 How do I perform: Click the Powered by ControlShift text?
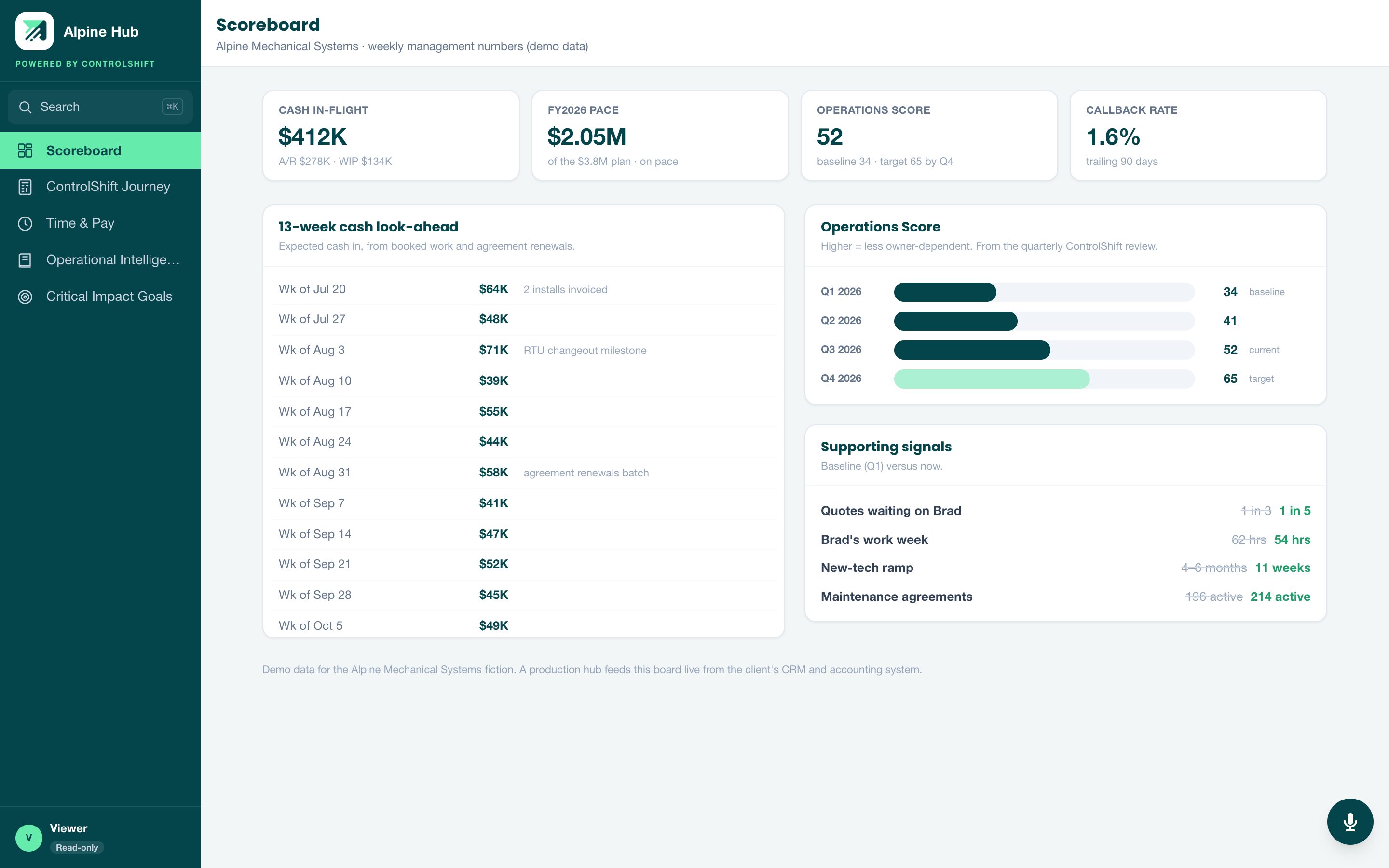[85, 64]
